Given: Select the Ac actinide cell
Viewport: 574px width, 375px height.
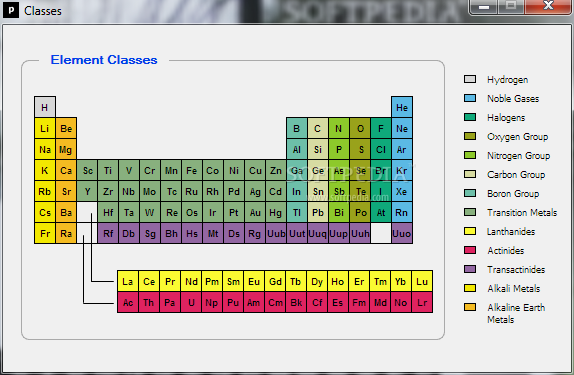Looking at the screenshot, I should click(x=128, y=302).
